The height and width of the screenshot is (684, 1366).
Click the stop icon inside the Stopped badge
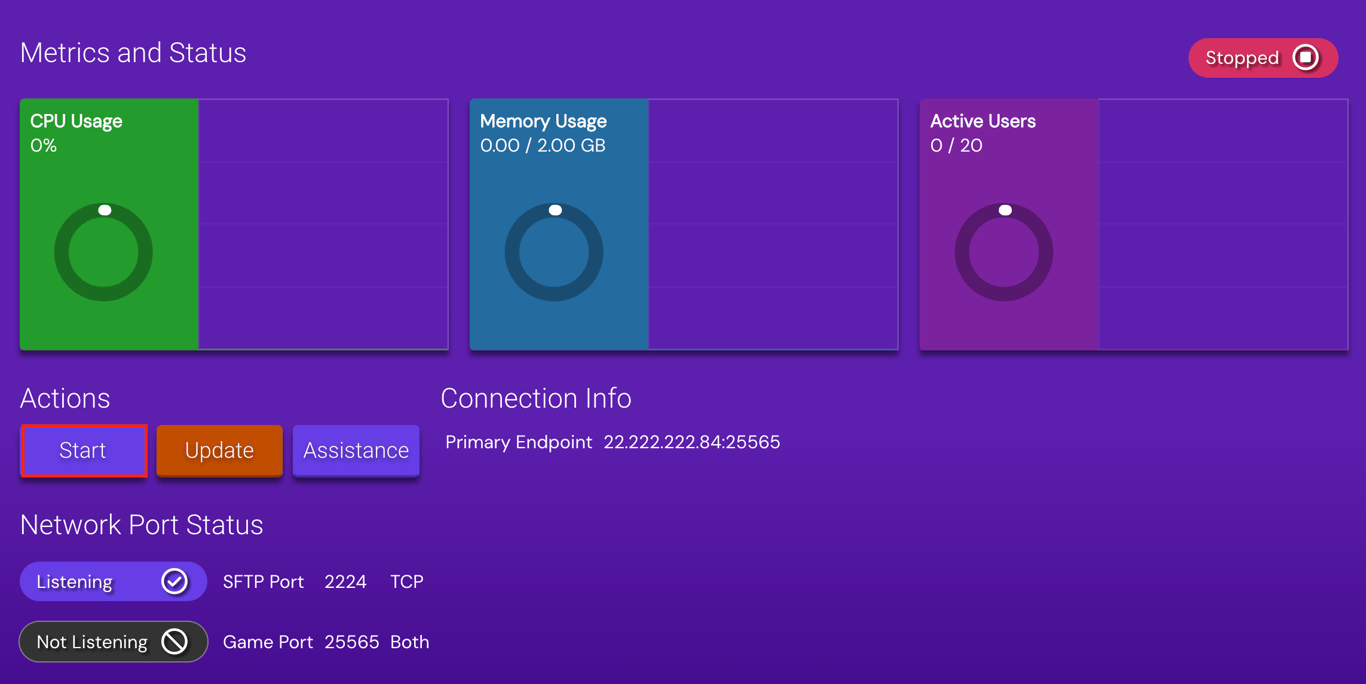(x=1306, y=57)
